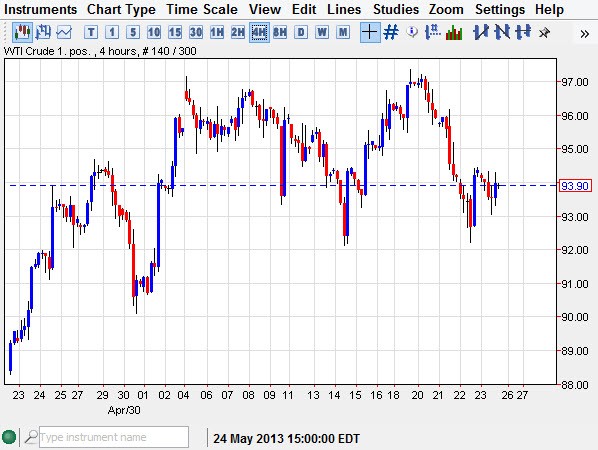Switch to the Daily (D) timeframe button
This screenshot has height=450, width=598.
[x=301, y=33]
